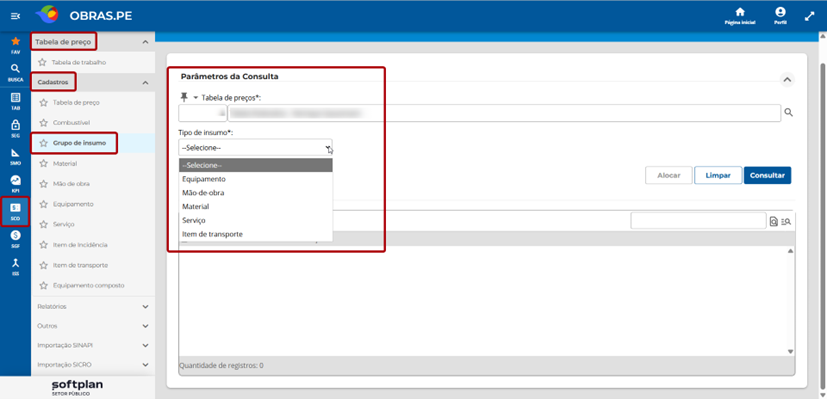Image resolution: width=827 pixels, height=399 pixels.
Task: Select the SEG lock sidebar icon
Action: point(15,129)
